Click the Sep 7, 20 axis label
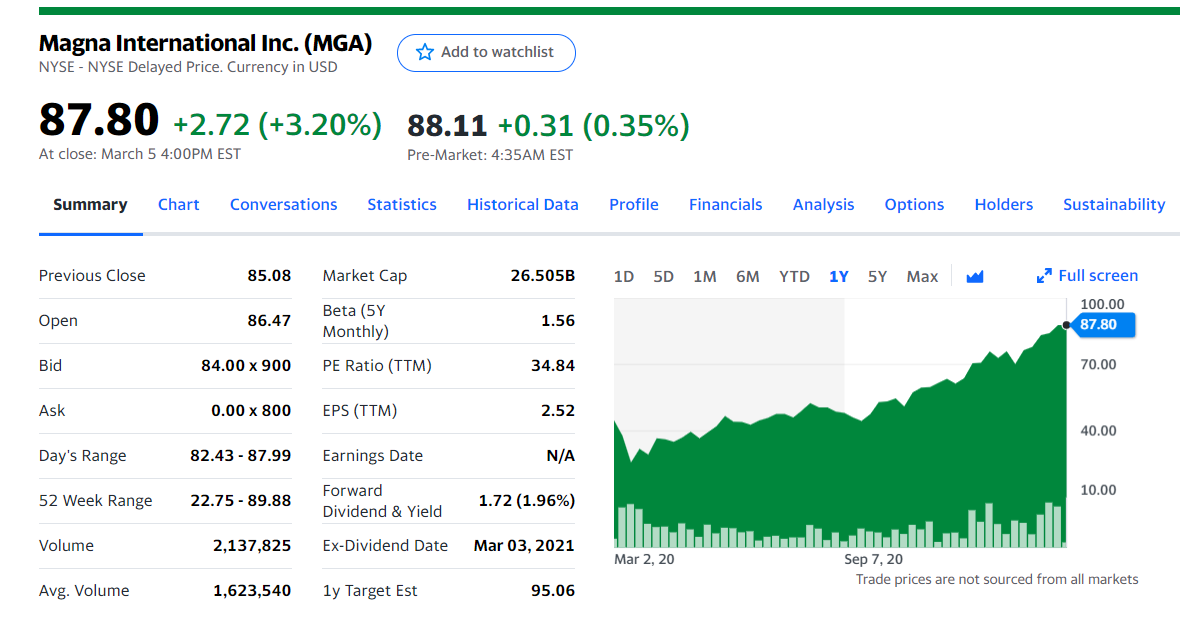The image size is (1180, 635). pos(873,559)
